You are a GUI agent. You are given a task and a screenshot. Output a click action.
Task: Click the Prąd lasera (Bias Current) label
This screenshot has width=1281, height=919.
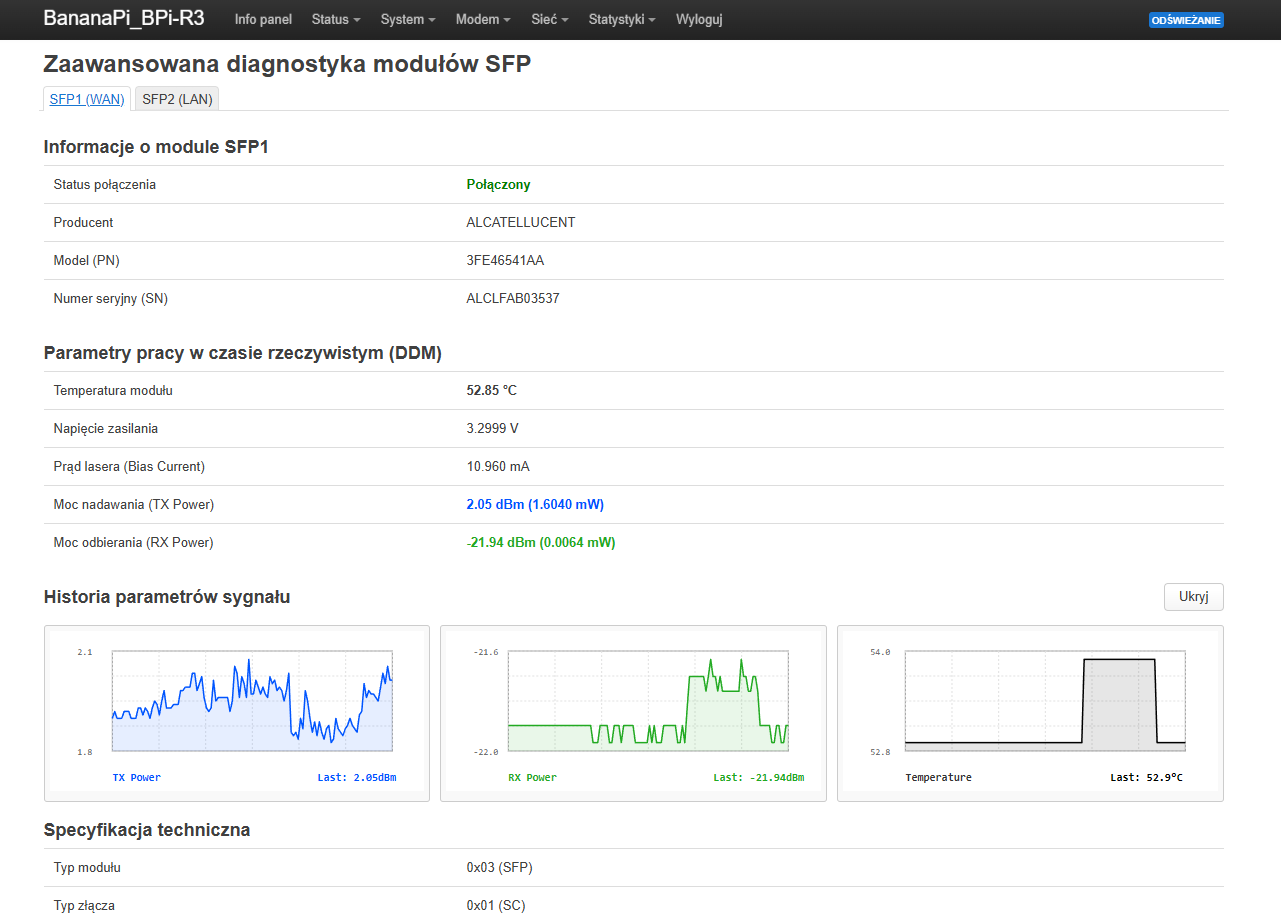click(x=129, y=467)
